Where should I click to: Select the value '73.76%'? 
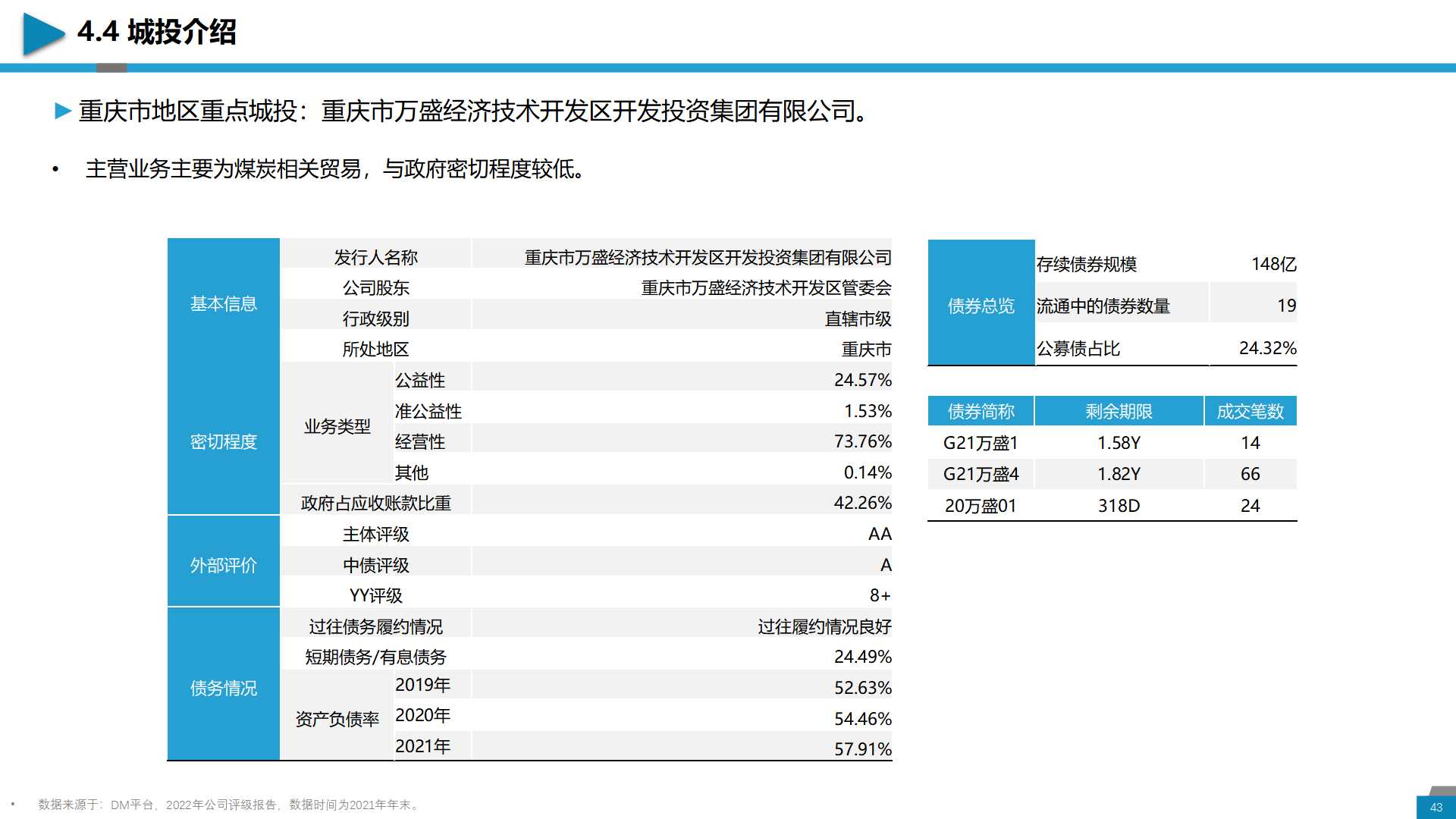point(863,441)
